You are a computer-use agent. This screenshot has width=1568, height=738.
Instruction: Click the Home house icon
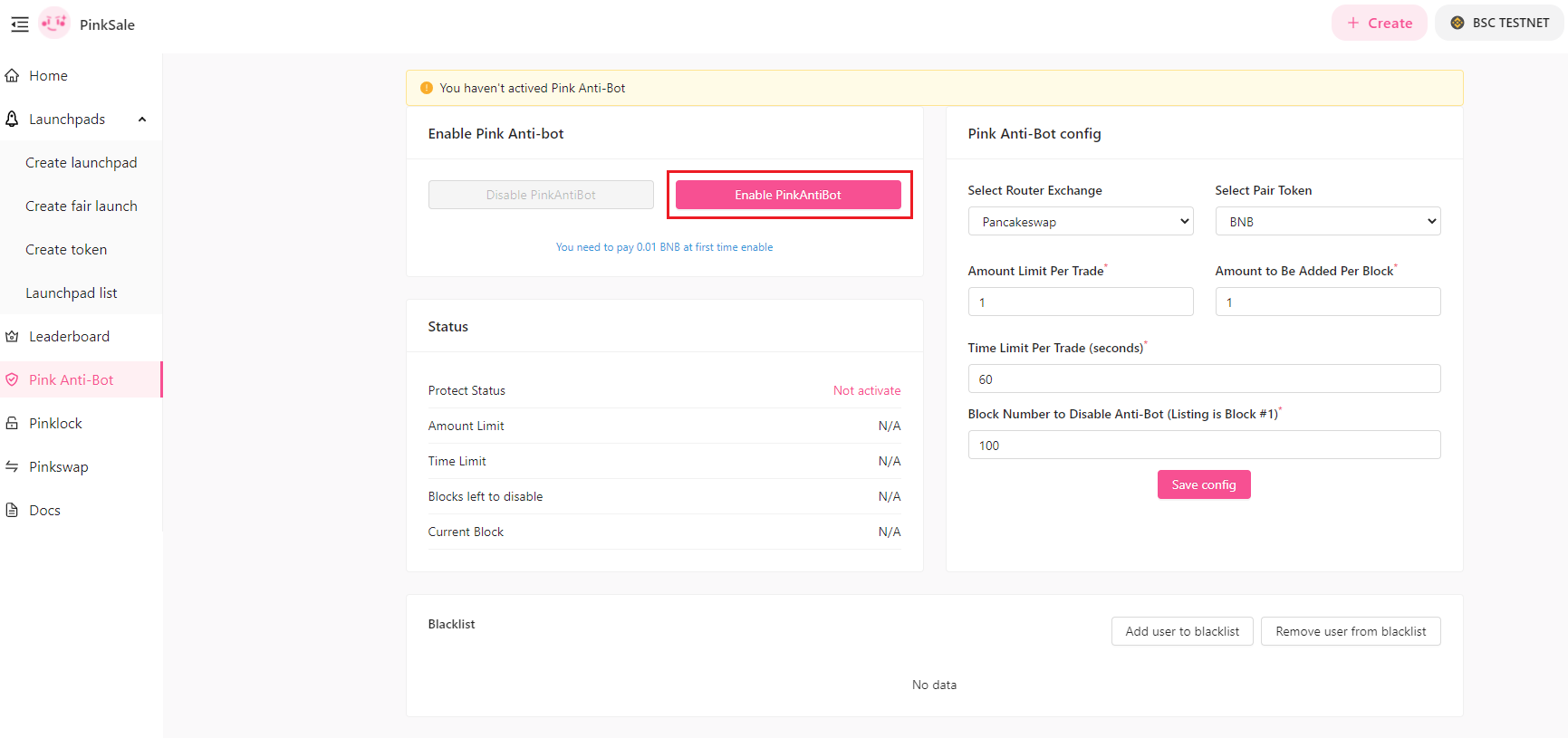[x=12, y=75]
